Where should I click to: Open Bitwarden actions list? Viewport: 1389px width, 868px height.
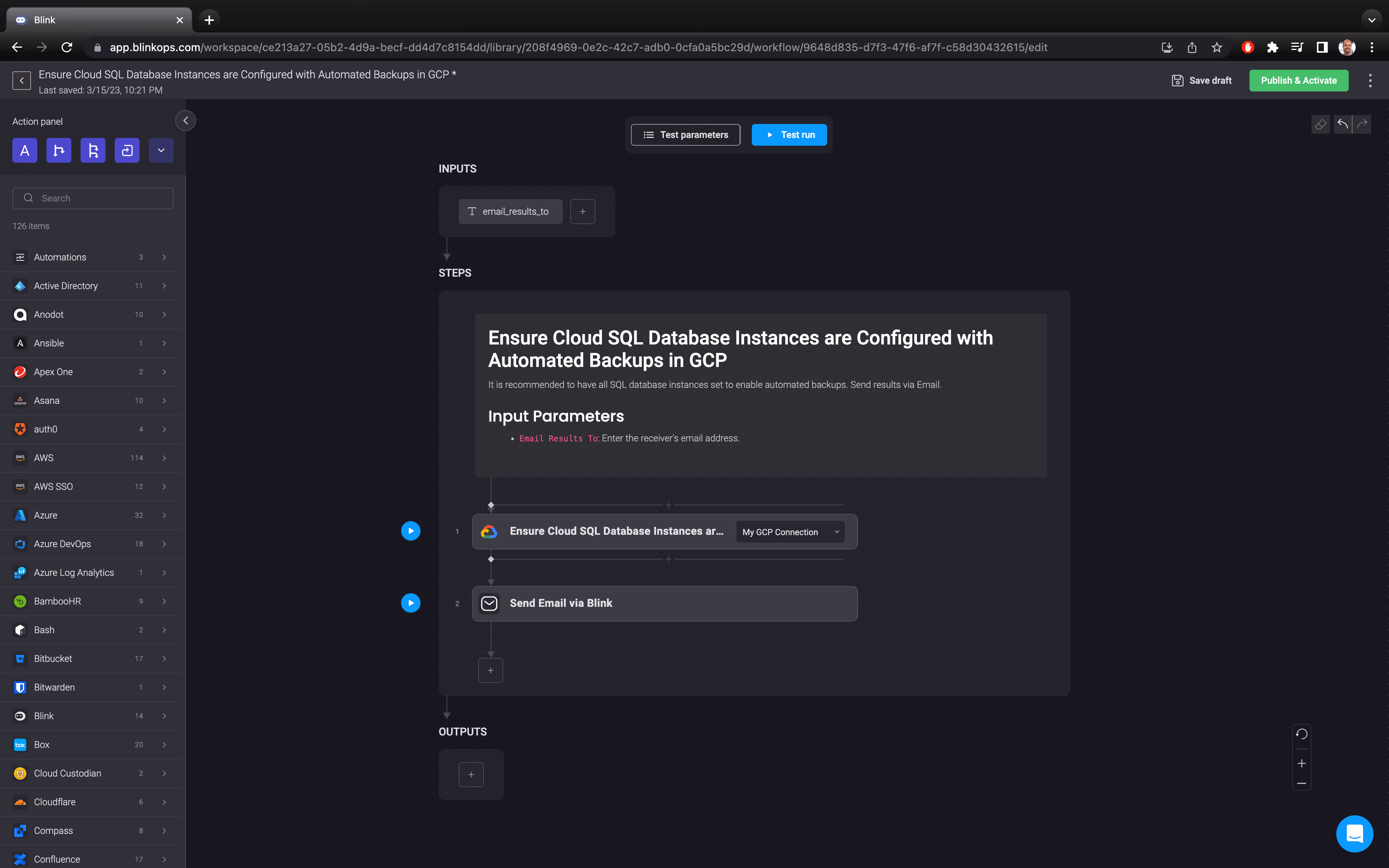91,688
